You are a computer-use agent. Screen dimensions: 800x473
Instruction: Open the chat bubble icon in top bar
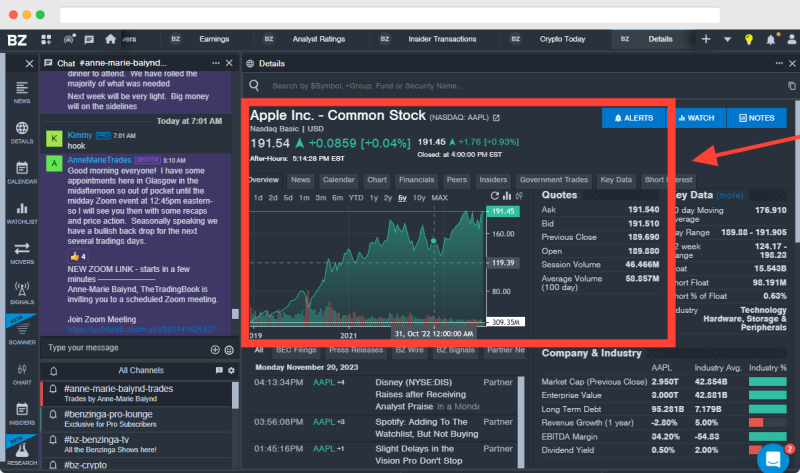(x=89, y=39)
